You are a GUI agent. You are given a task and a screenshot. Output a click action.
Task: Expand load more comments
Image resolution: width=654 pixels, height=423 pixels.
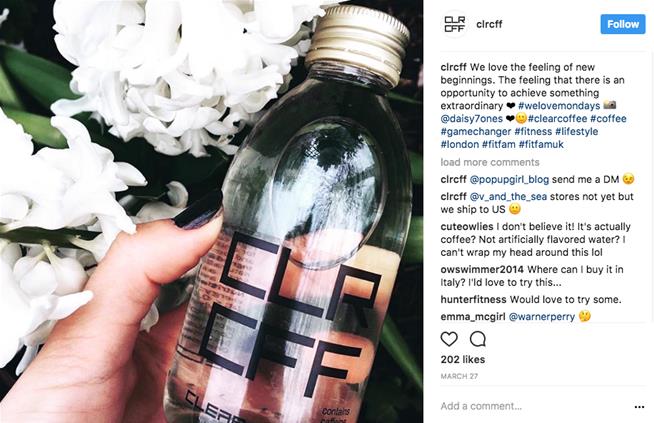490,162
